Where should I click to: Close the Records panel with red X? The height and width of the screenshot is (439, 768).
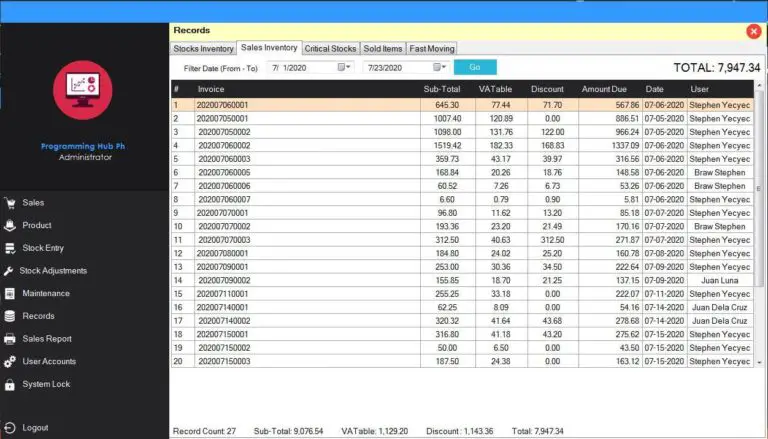(x=753, y=32)
